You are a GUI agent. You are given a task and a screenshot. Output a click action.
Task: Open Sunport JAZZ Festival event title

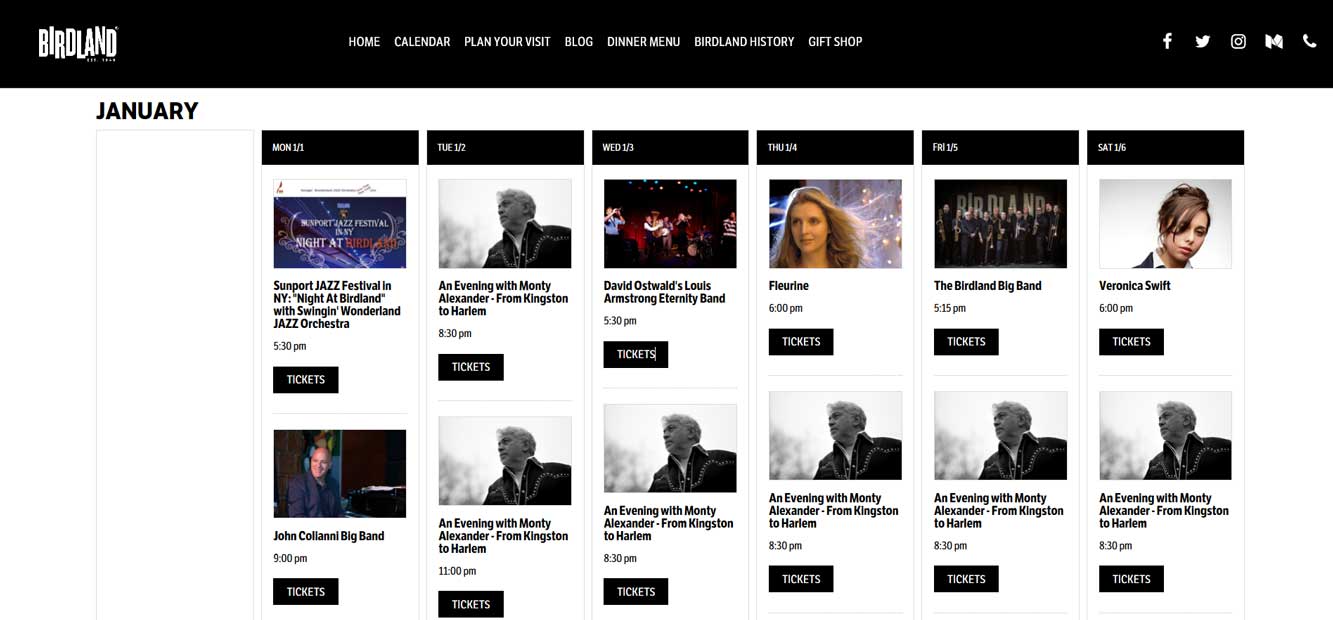337,305
